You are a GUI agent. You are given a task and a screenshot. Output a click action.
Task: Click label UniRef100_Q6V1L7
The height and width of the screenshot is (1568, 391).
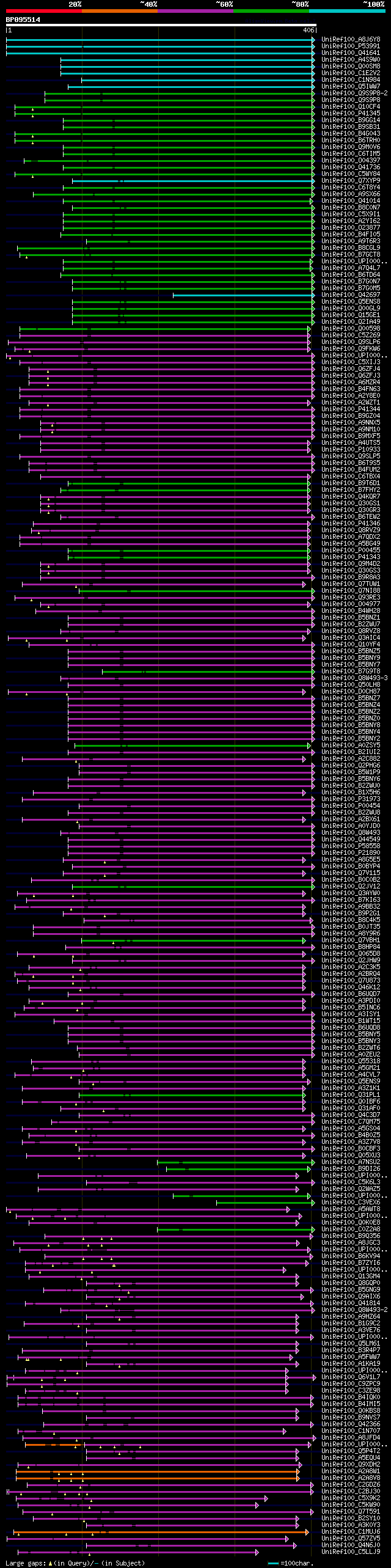(x=351, y=1377)
